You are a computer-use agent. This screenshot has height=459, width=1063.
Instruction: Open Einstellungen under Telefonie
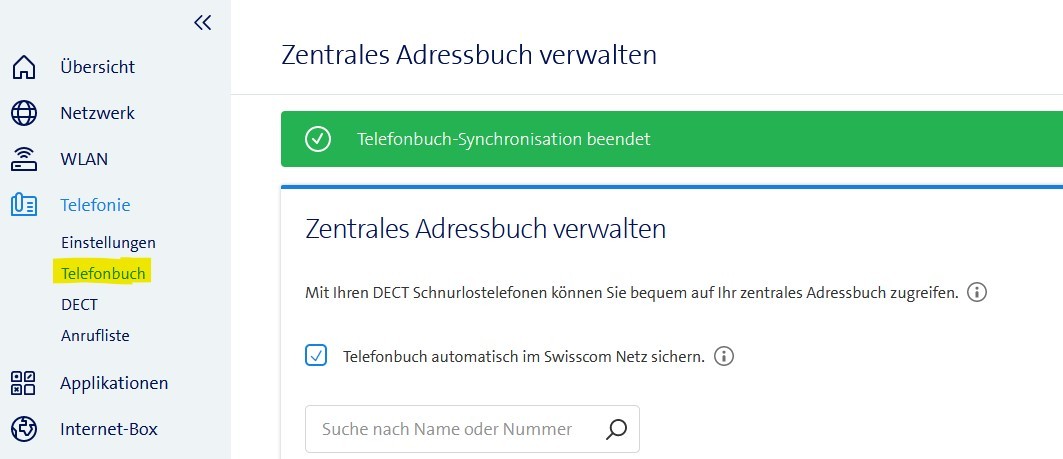(x=108, y=242)
